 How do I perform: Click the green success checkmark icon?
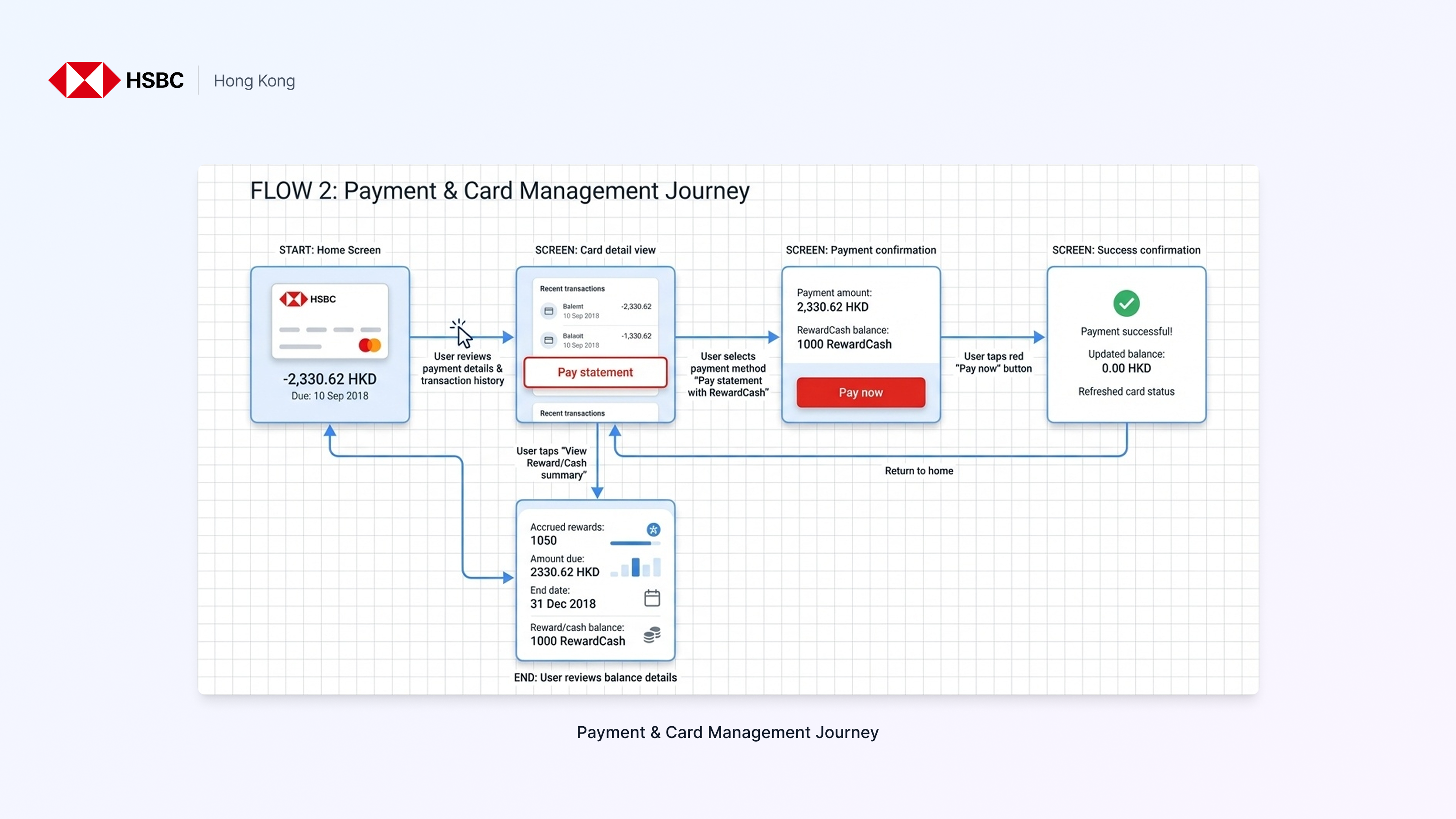tap(1126, 303)
